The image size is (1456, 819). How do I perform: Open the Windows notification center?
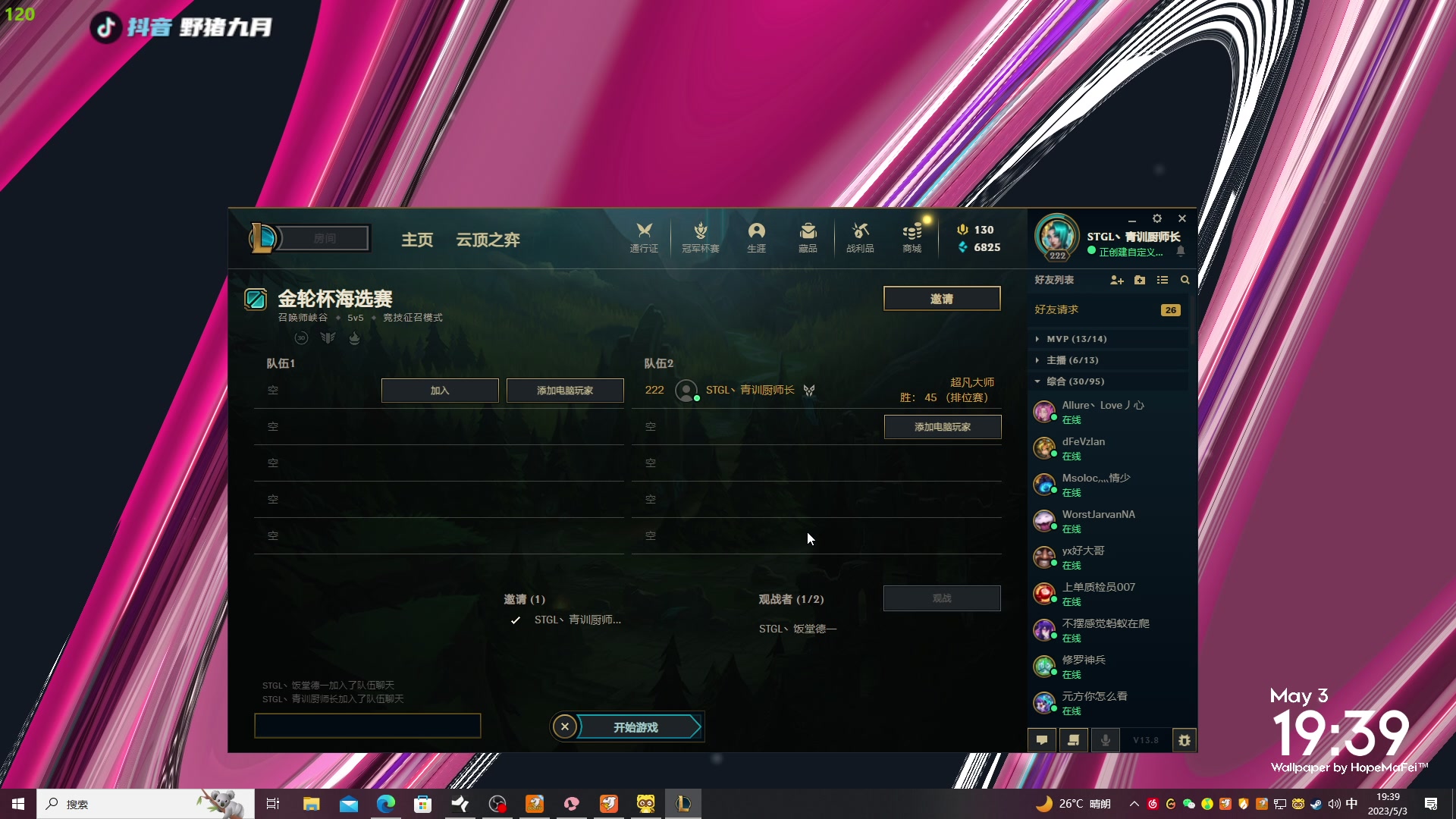pyautogui.click(x=1431, y=804)
